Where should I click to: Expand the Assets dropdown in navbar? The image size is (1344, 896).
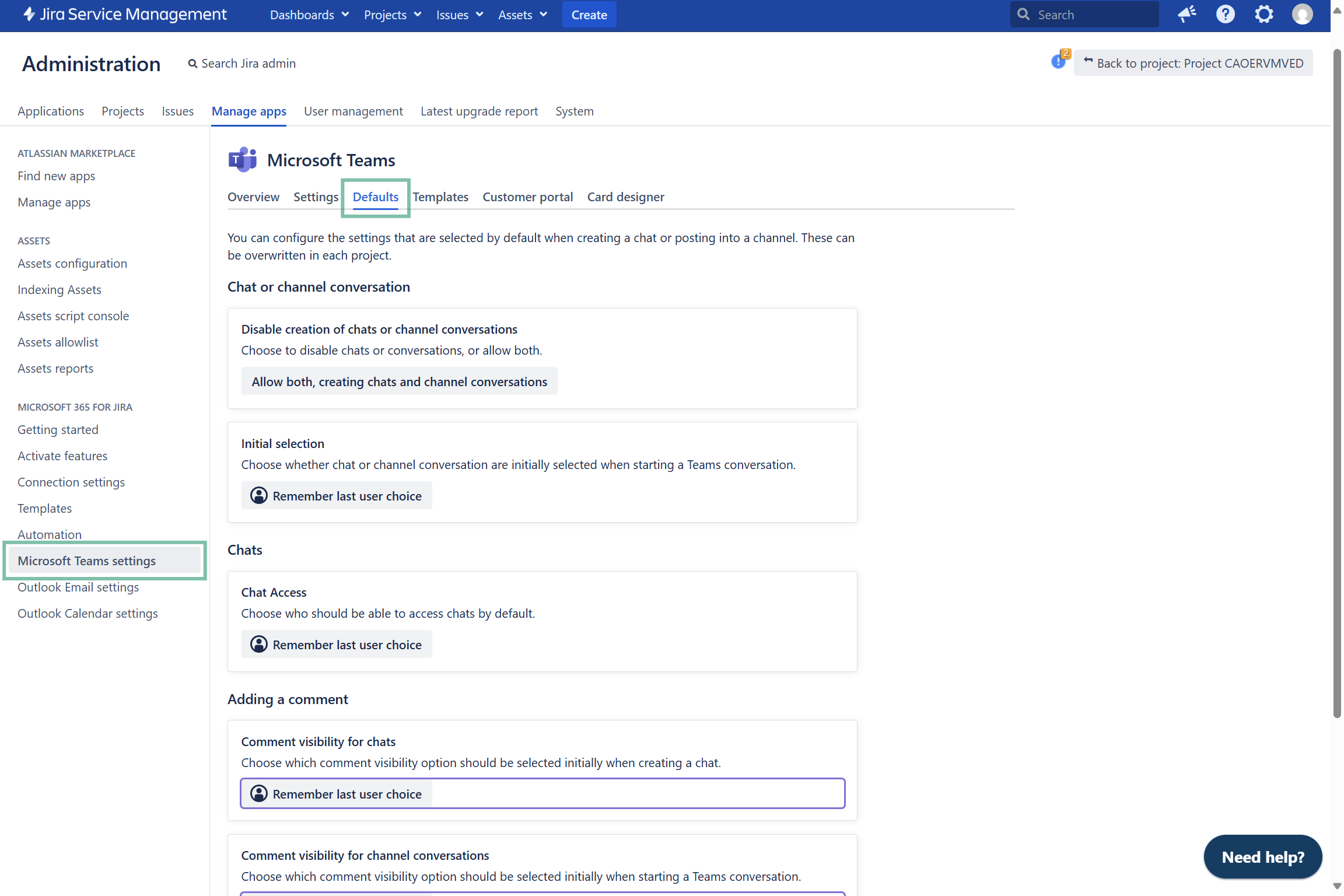pos(523,15)
